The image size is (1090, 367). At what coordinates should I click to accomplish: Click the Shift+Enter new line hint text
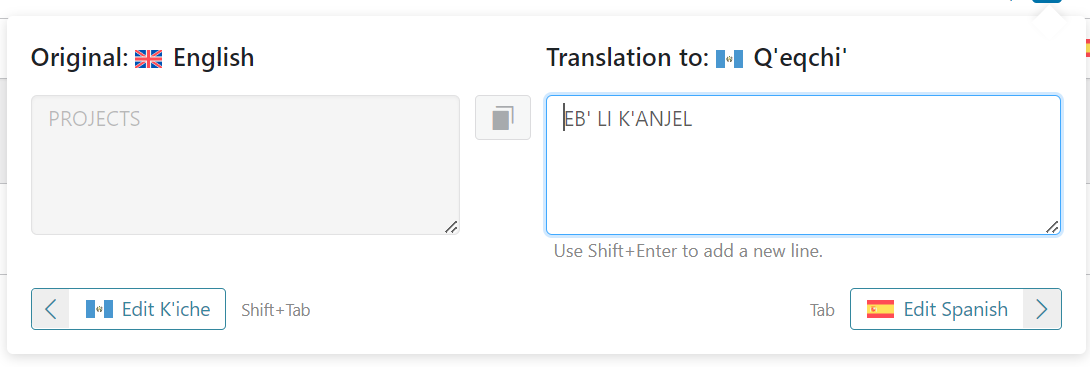click(688, 252)
